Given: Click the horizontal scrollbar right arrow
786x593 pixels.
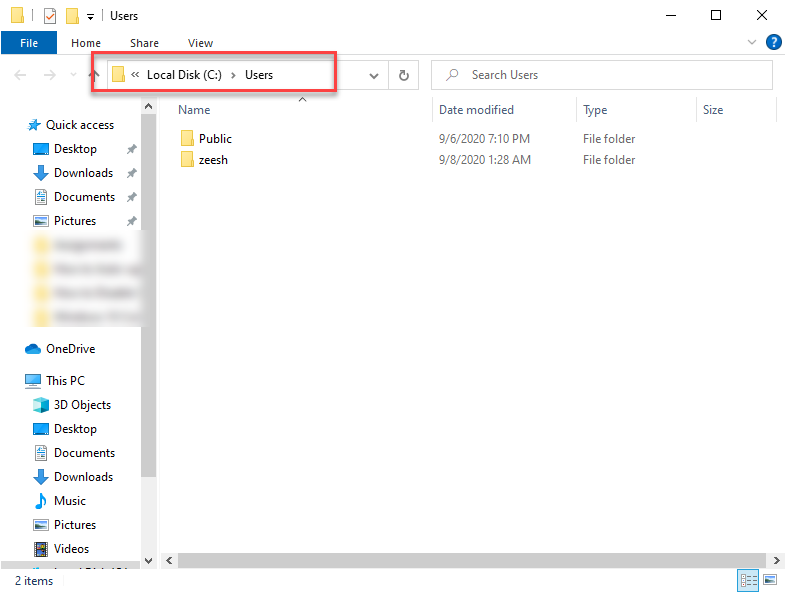Looking at the screenshot, I should [776, 560].
